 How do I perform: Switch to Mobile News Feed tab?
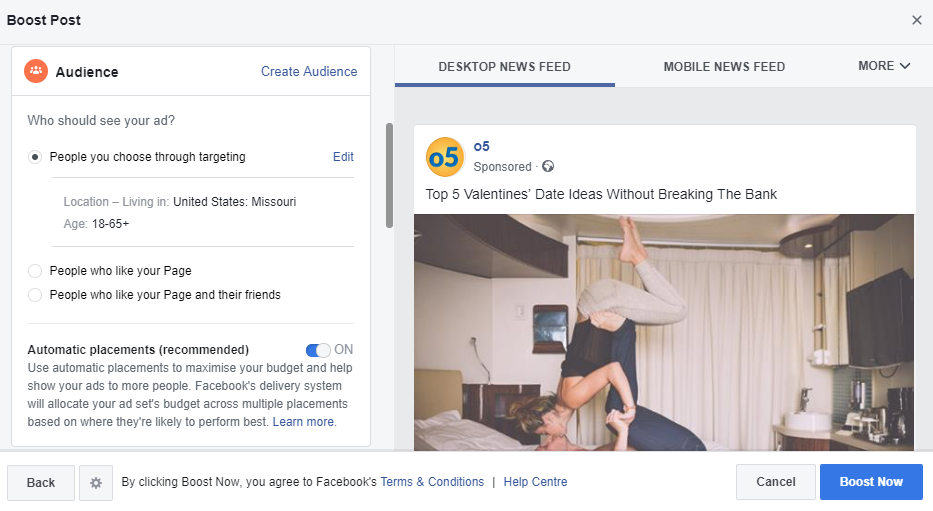[x=724, y=67]
